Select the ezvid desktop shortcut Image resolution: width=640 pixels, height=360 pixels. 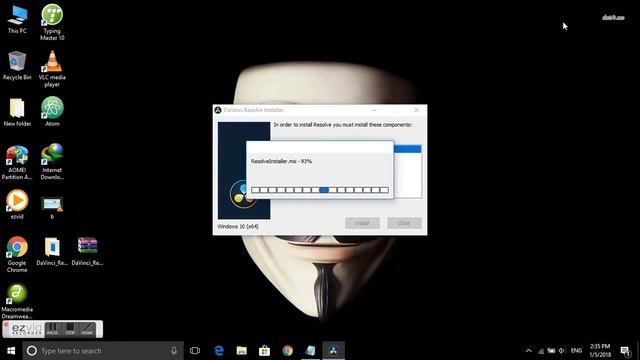[17, 204]
